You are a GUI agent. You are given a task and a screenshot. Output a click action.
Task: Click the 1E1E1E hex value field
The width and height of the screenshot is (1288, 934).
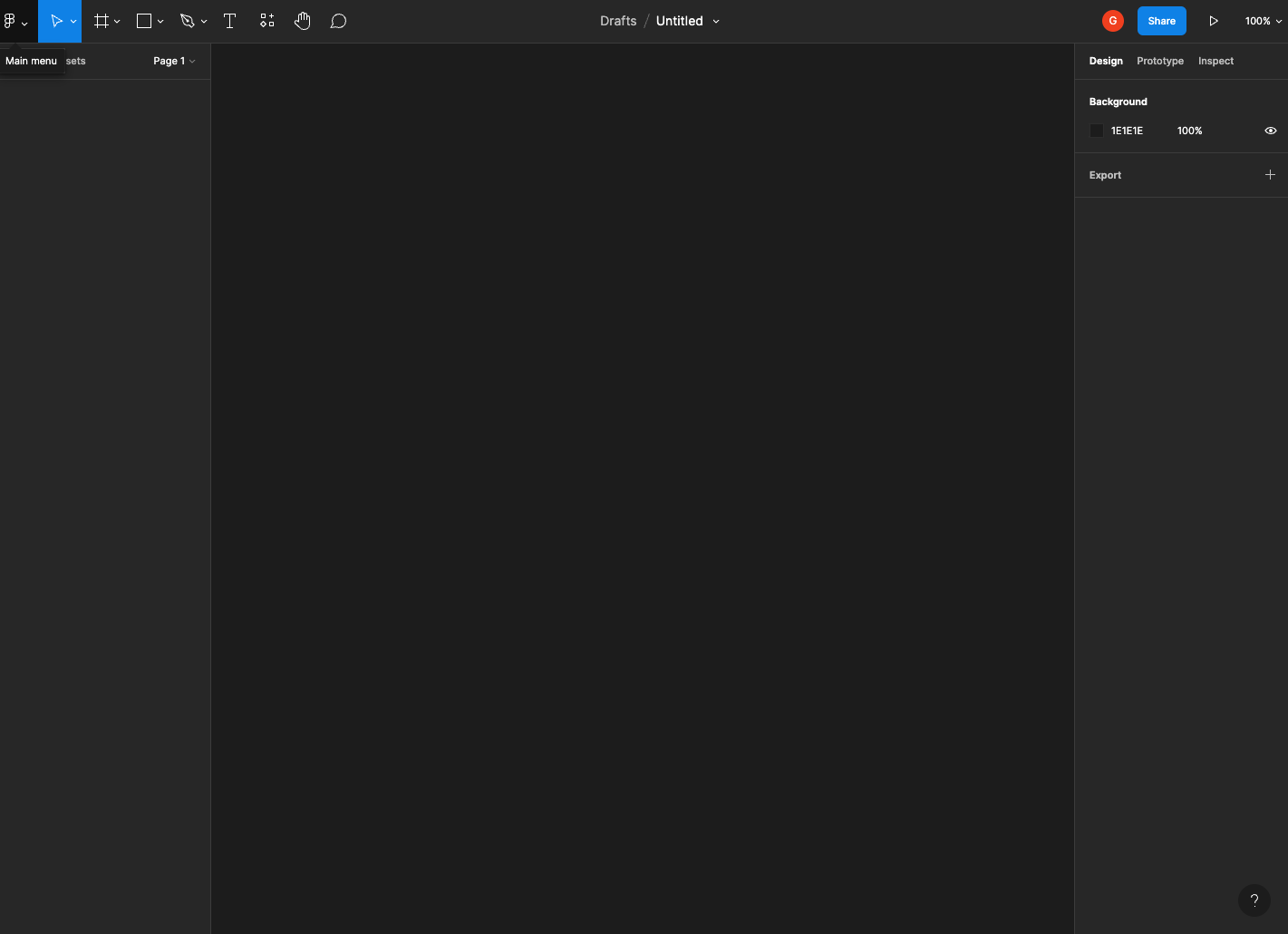tap(1128, 131)
